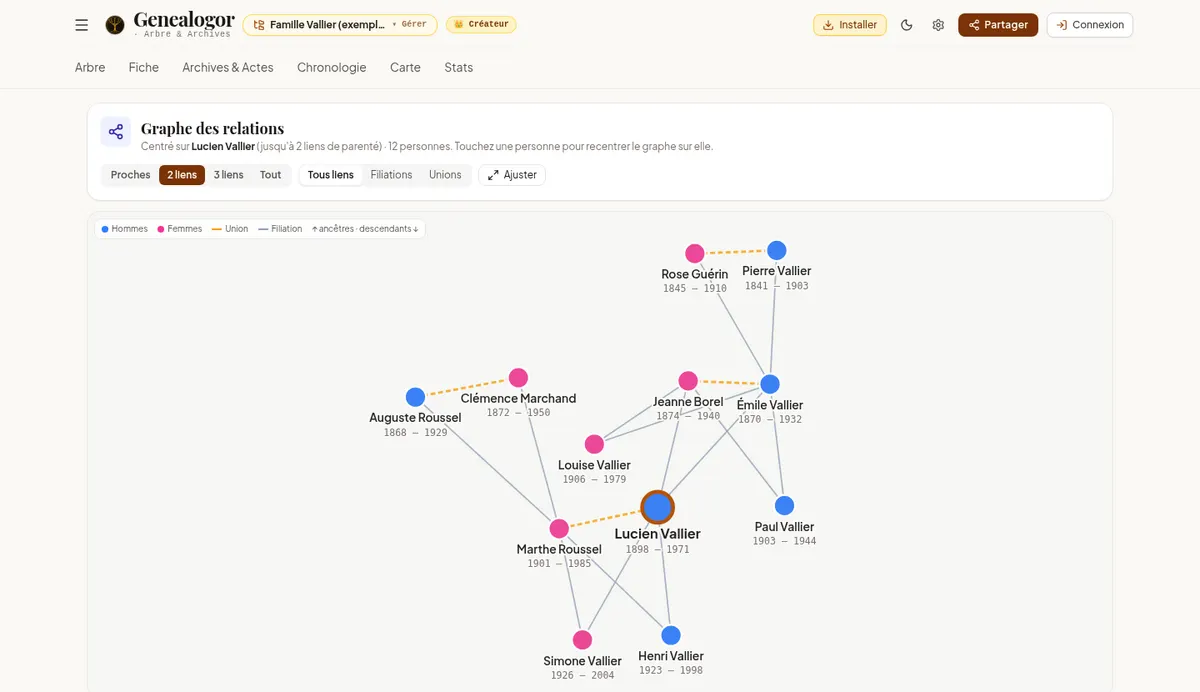Click the Filiation legend entry
The height and width of the screenshot is (692, 1200).
point(280,229)
